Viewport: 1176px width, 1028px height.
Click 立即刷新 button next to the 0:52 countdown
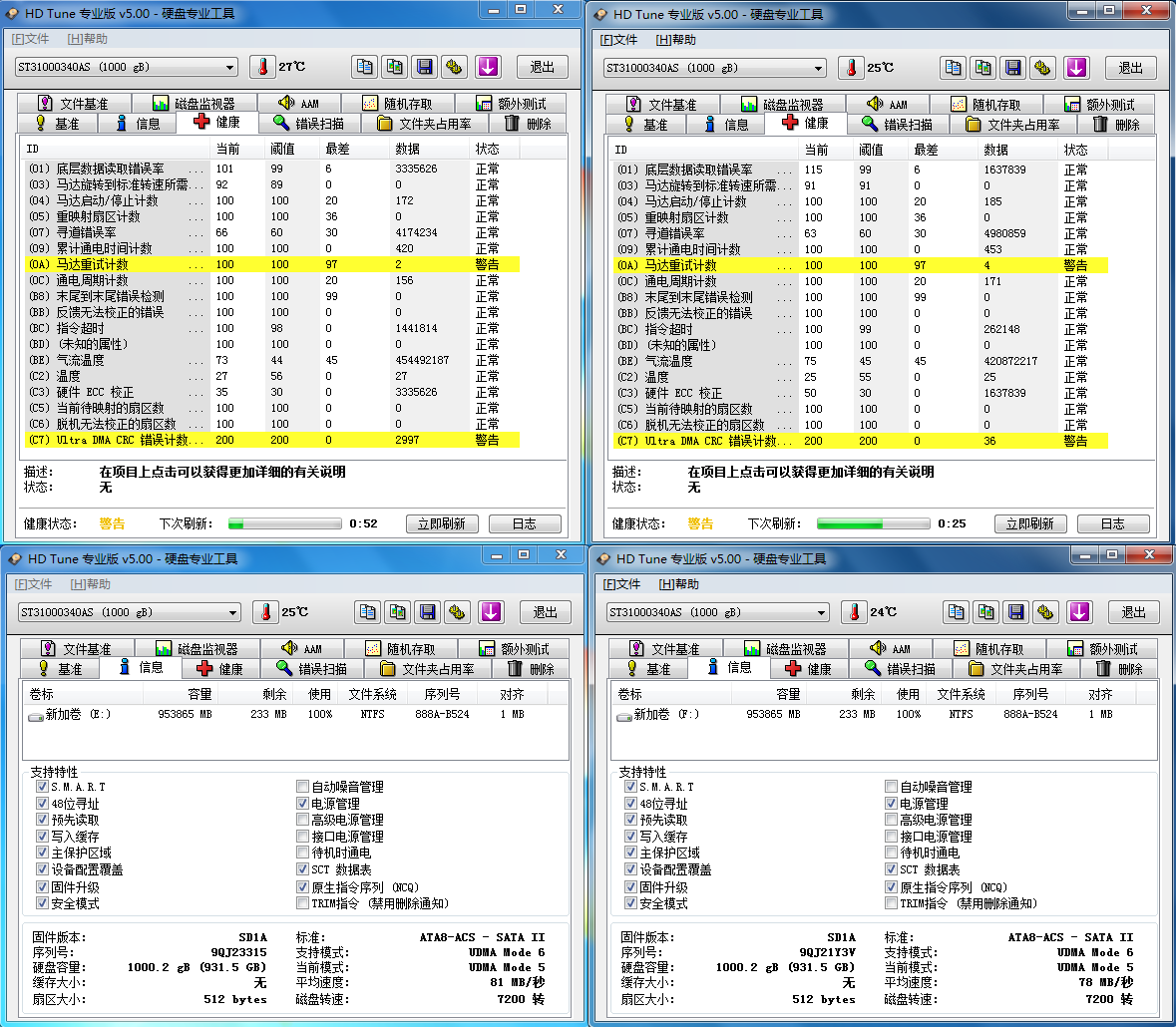[442, 523]
